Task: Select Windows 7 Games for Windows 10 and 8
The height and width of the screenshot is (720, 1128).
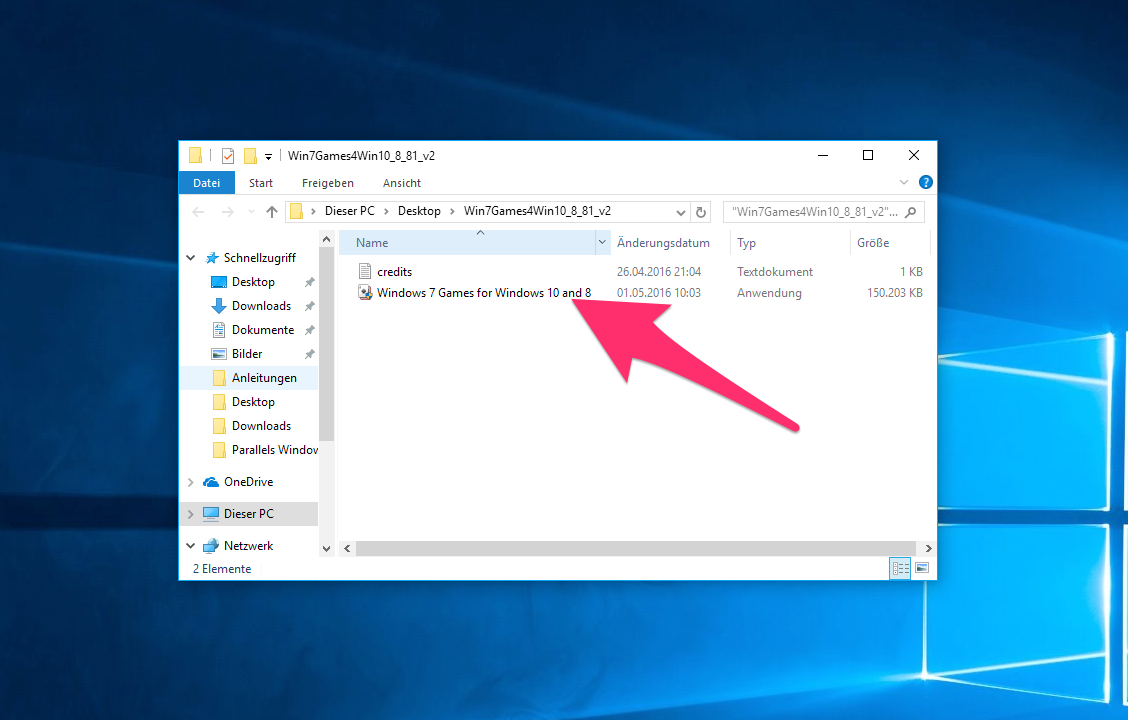Action: click(x=483, y=293)
